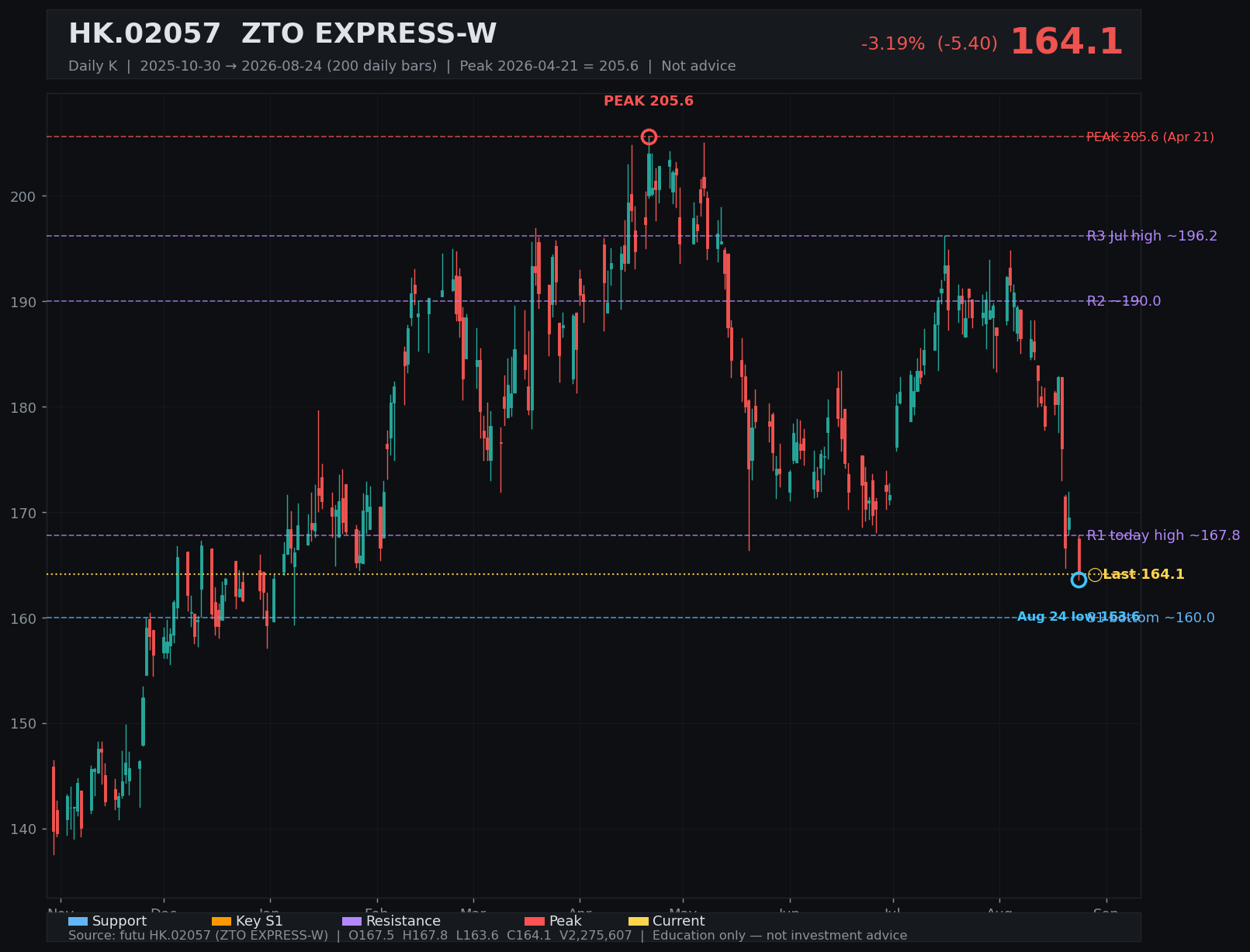
Task: Click the 200 tick on the price axis
Action: [23, 196]
